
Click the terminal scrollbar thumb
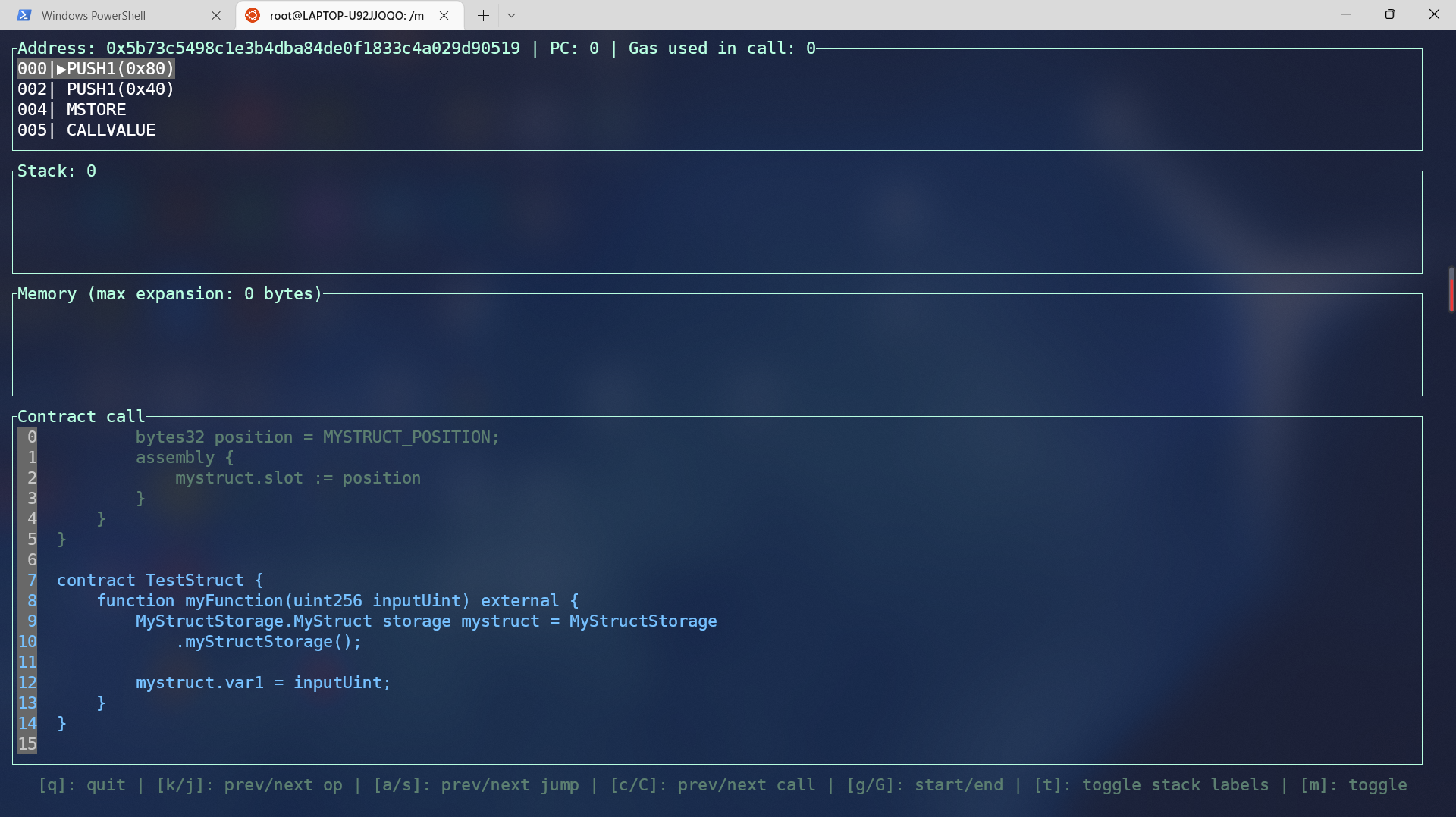1451,289
